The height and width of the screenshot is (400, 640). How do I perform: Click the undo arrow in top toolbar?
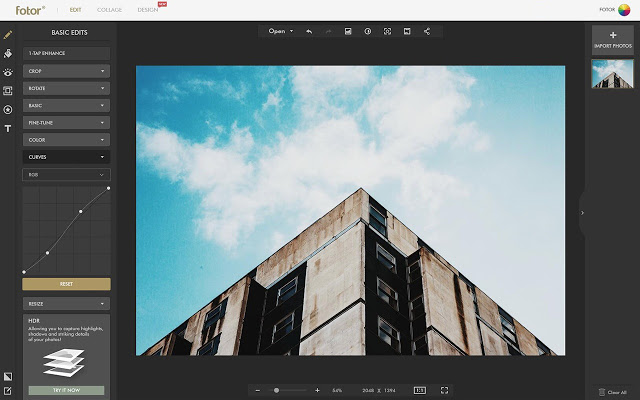point(308,32)
